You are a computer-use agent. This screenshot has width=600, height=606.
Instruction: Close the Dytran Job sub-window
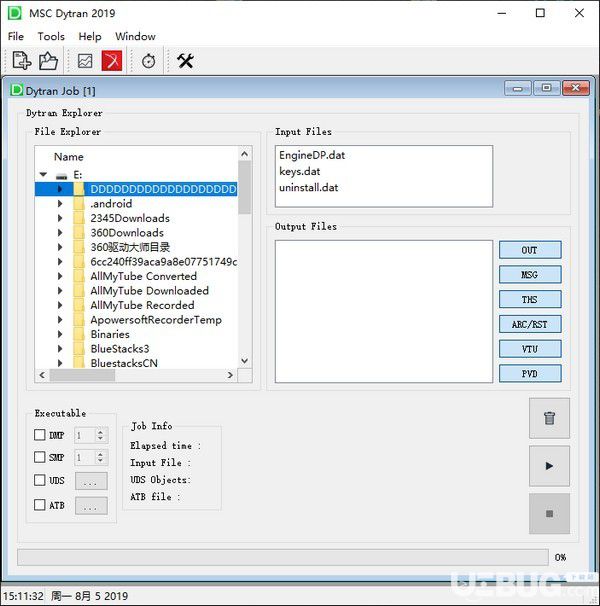(x=576, y=88)
